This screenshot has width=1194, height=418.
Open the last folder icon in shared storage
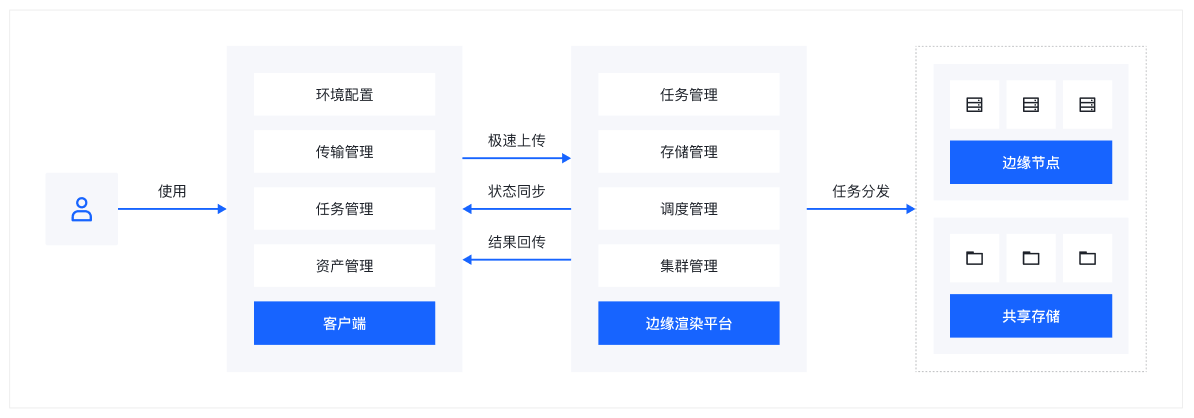1088,258
